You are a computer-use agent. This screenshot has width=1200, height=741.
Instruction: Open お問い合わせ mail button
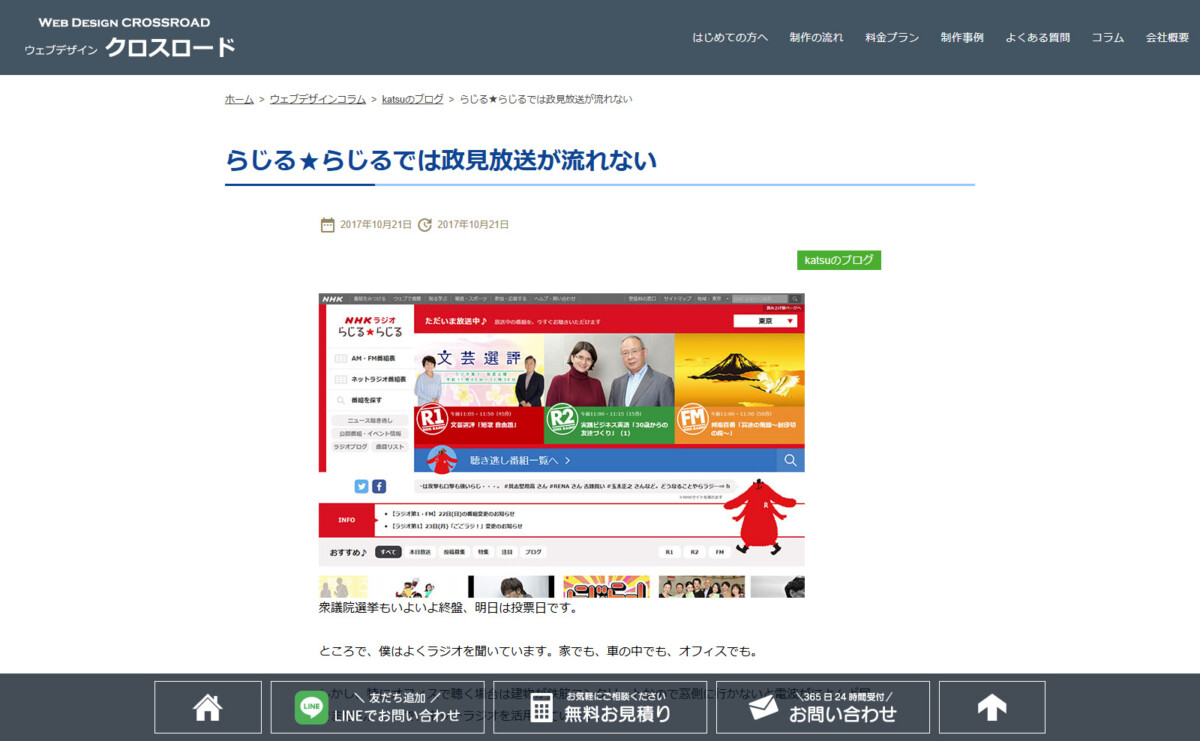[823, 707]
